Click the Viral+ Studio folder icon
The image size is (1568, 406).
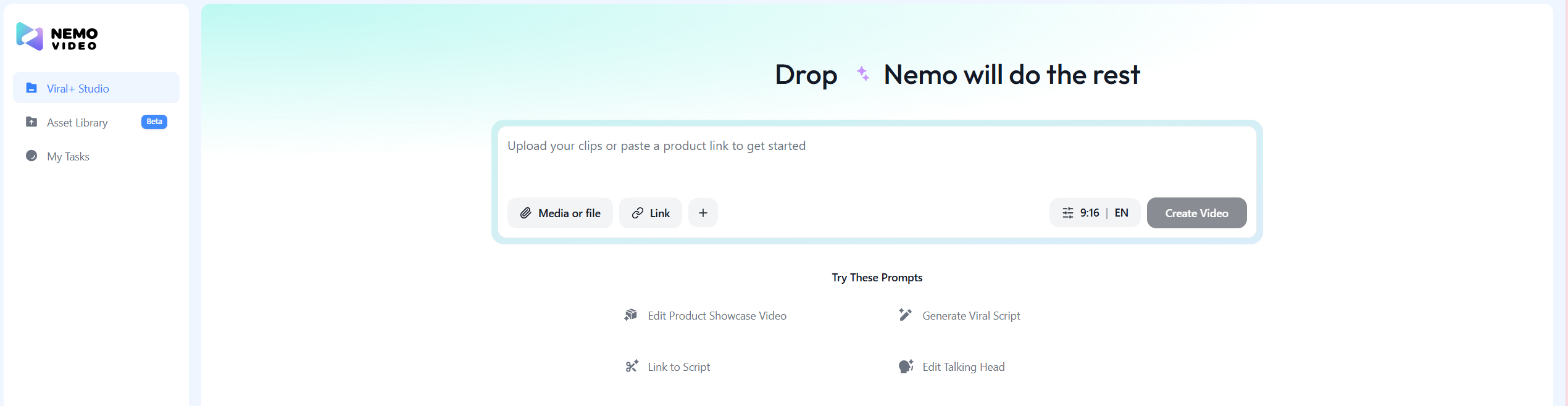[x=31, y=88]
